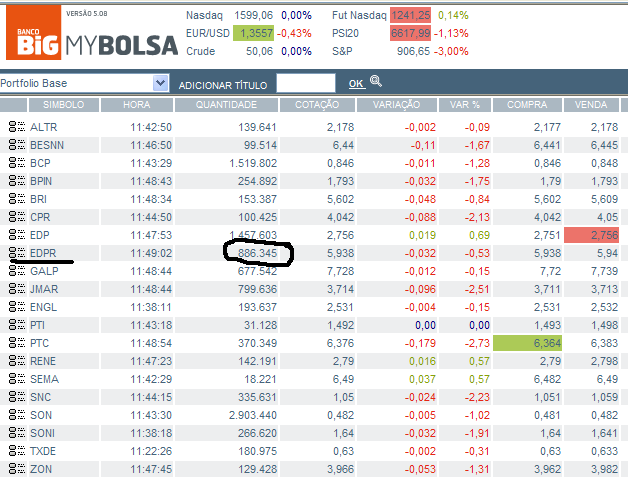Click the highlighted PTC compra price 6,364
The height and width of the screenshot is (485, 628).
click(527, 343)
